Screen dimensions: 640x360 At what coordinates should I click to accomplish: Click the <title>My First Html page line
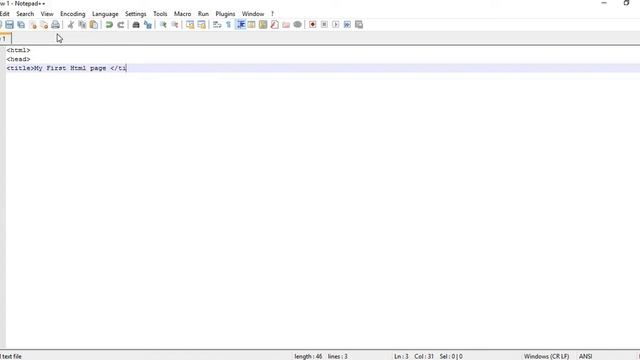(x=67, y=68)
